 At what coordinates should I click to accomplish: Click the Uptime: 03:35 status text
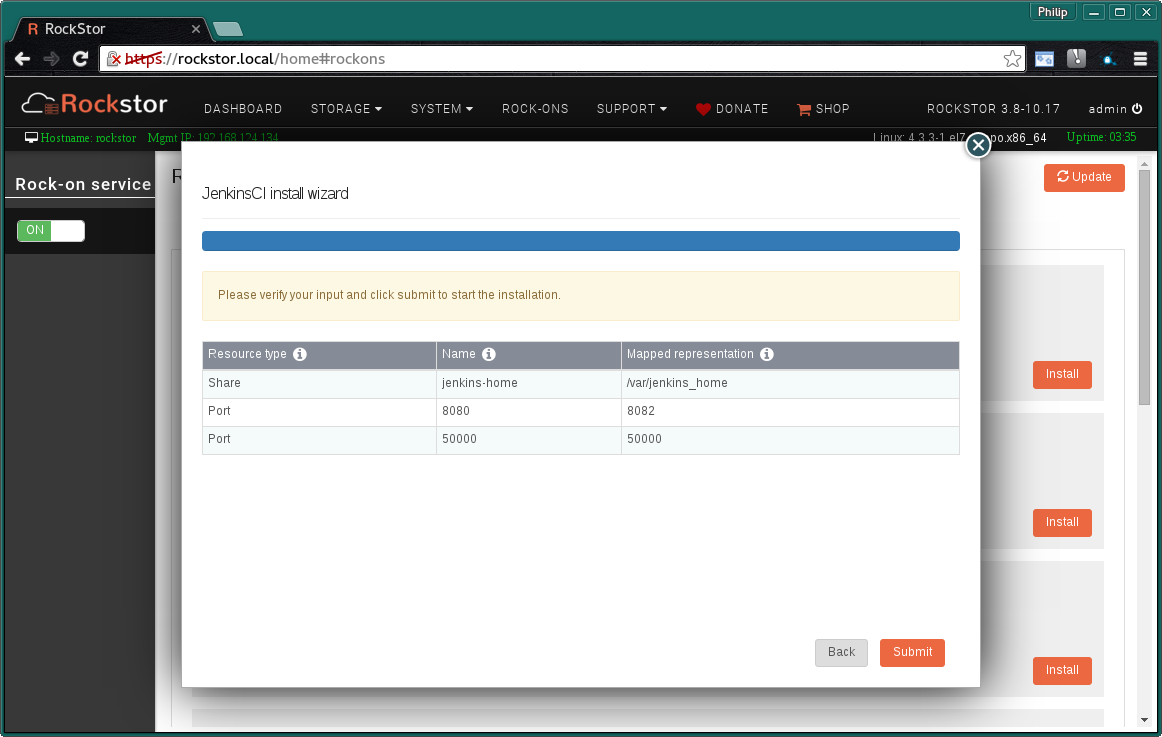click(1100, 137)
